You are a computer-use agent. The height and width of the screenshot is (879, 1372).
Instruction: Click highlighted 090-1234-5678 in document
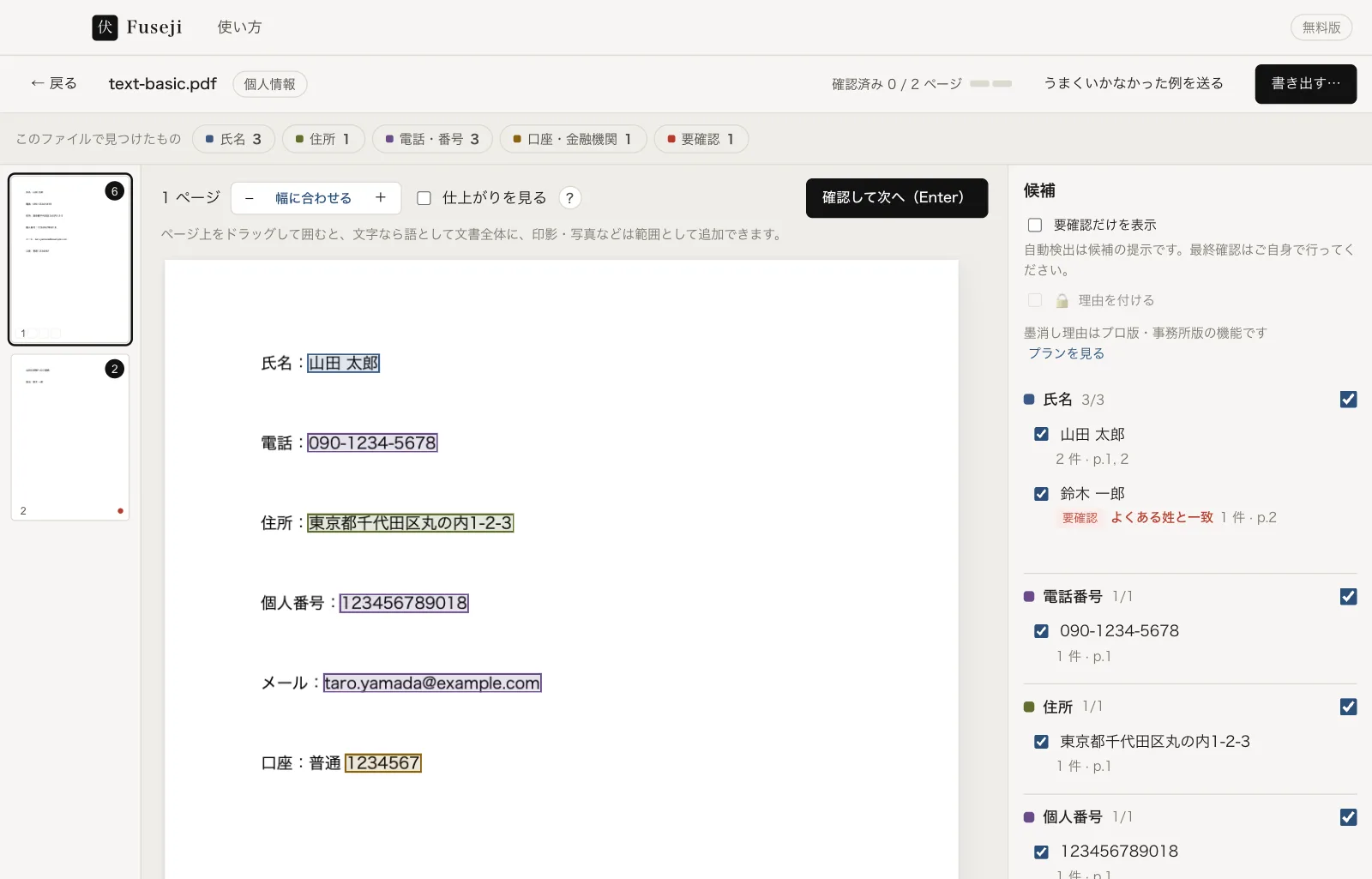[x=372, y=443]
